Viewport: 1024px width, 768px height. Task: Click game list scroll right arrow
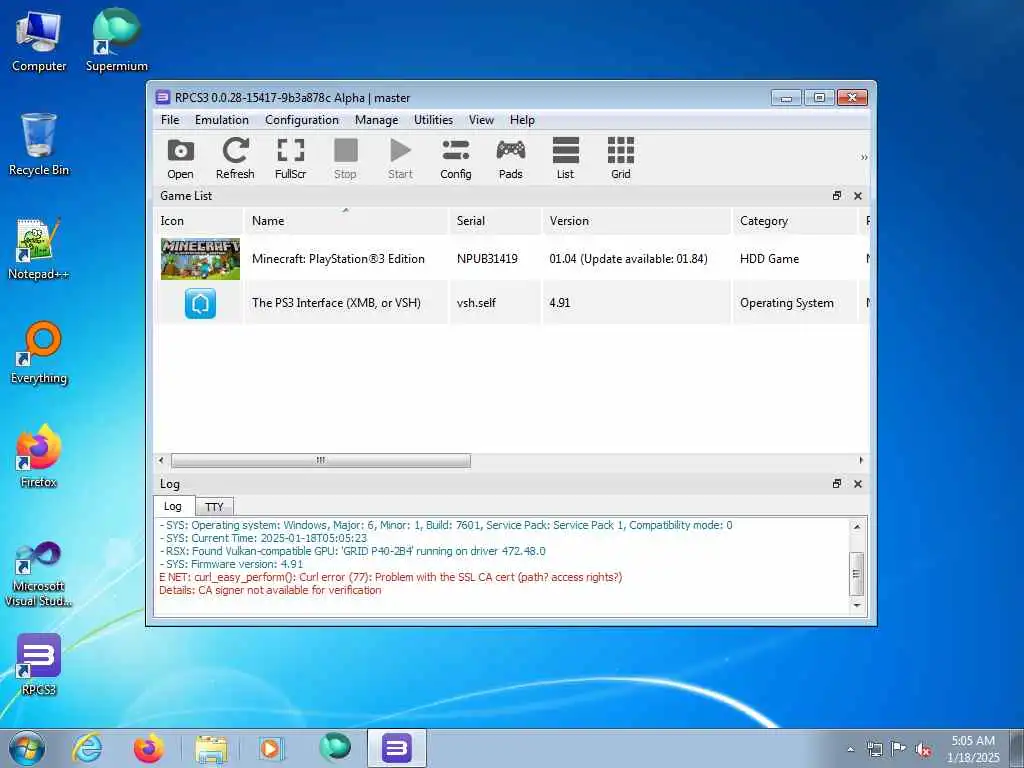click(x=861, y=460)
